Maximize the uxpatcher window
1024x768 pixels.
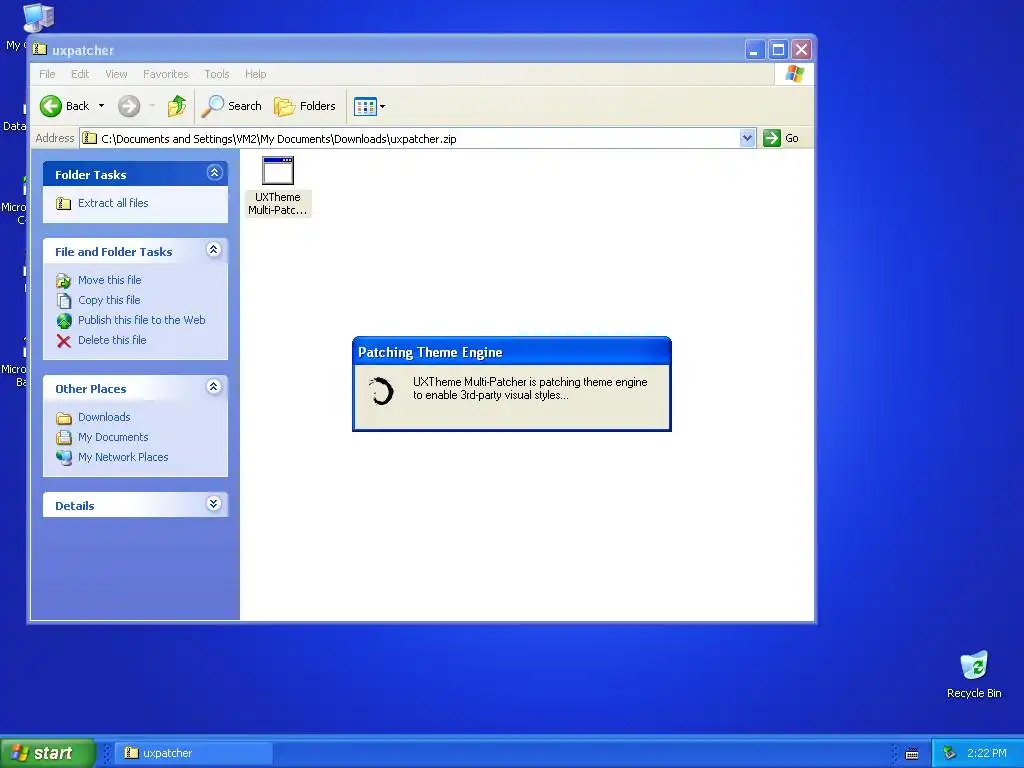point(778,50)
